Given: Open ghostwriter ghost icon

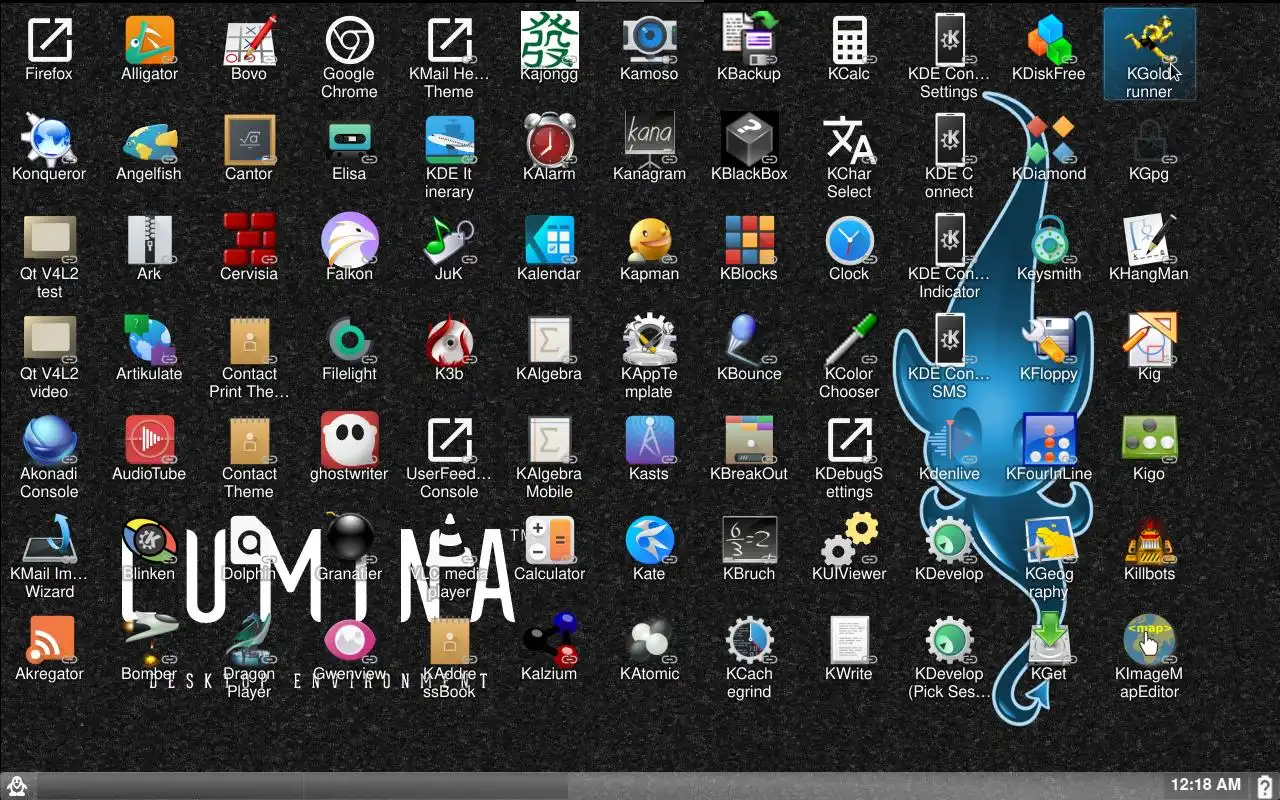Looking at the screenshot, I should point(349,440).
